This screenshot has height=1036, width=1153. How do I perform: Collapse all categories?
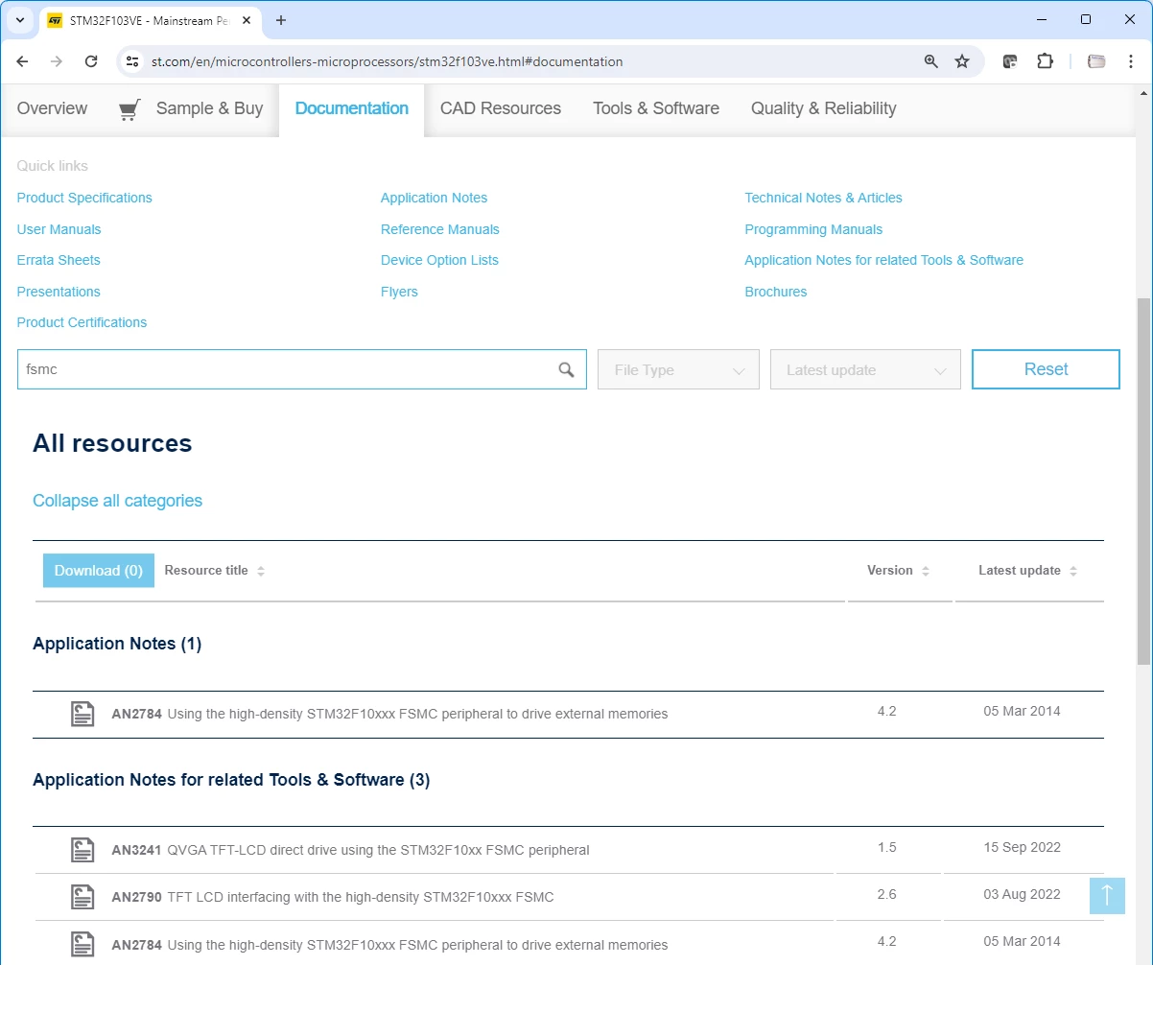(x=117, y=501)
